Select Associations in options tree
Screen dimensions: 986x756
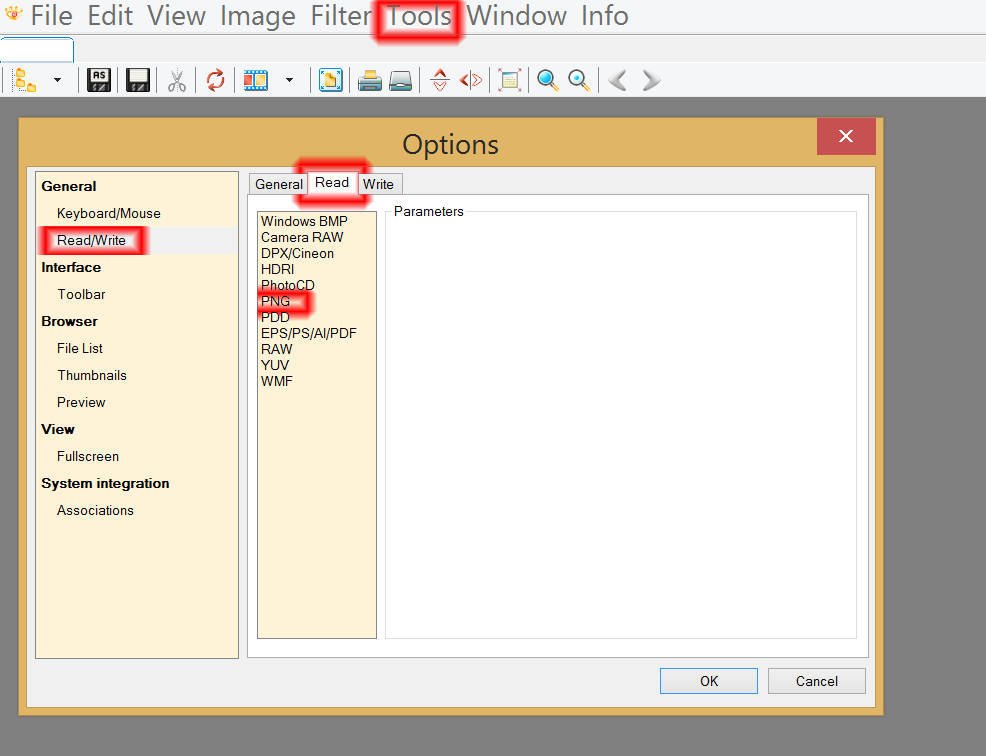(x=96, y=511)
